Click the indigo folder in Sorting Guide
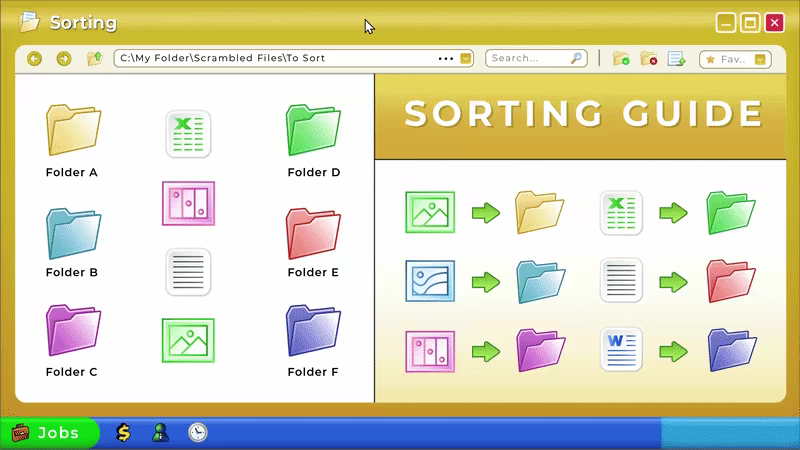Viewport: 800px width, 450px height. coord(732,351)
